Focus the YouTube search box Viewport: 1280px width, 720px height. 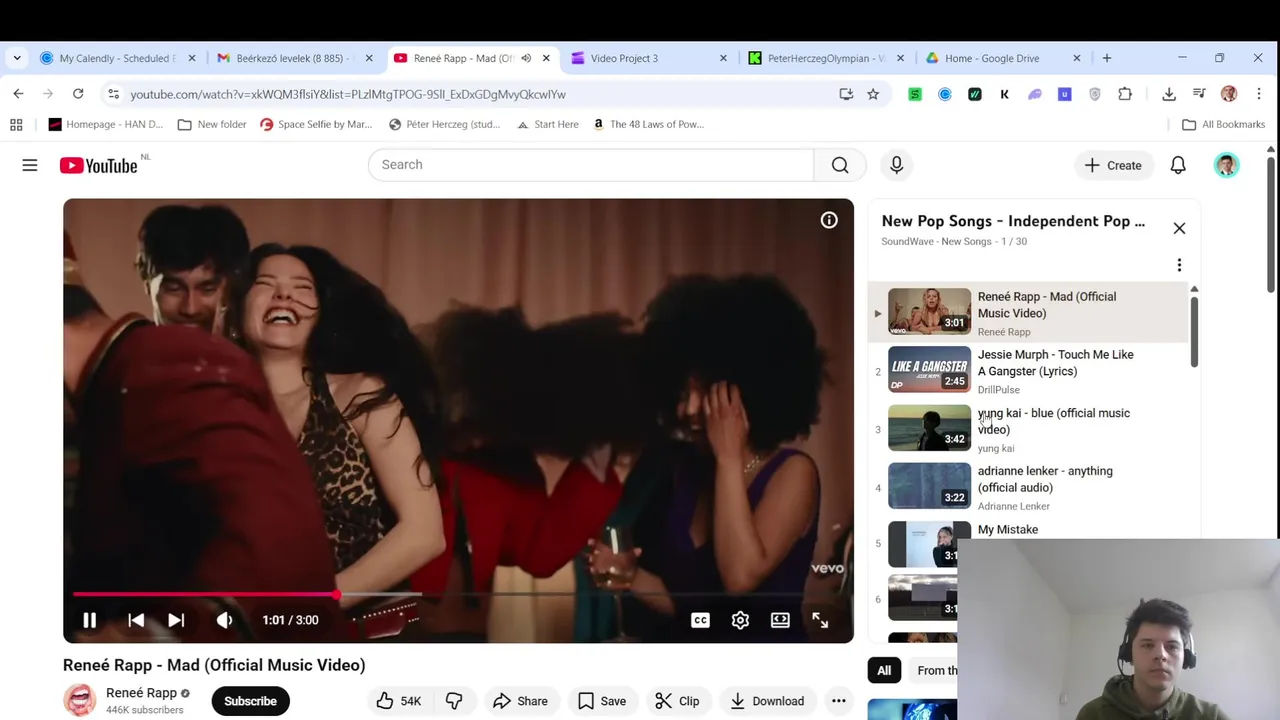[x=591, y=164]
